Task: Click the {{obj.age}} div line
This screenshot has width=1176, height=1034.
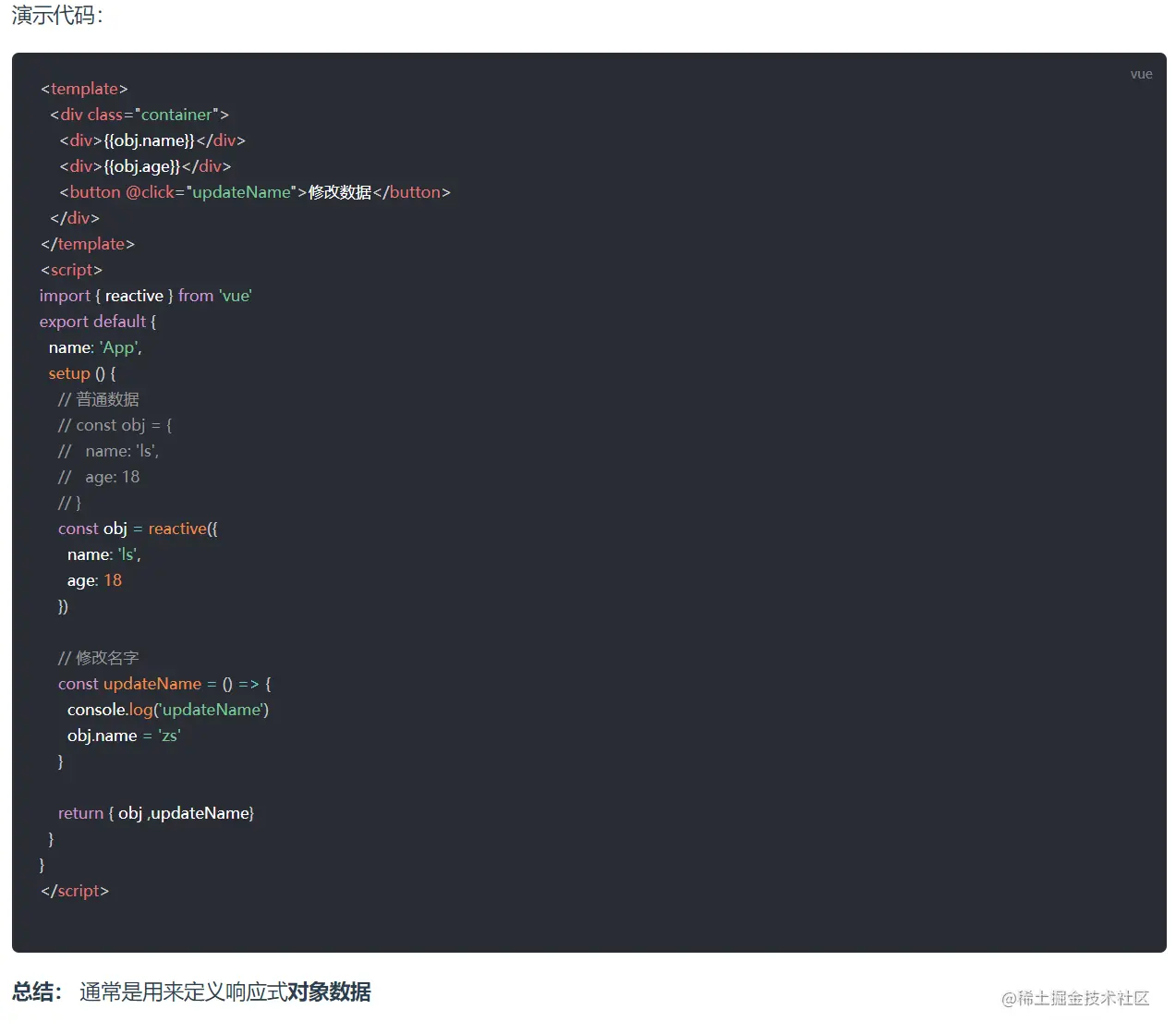Action: [x=145, y=166]
